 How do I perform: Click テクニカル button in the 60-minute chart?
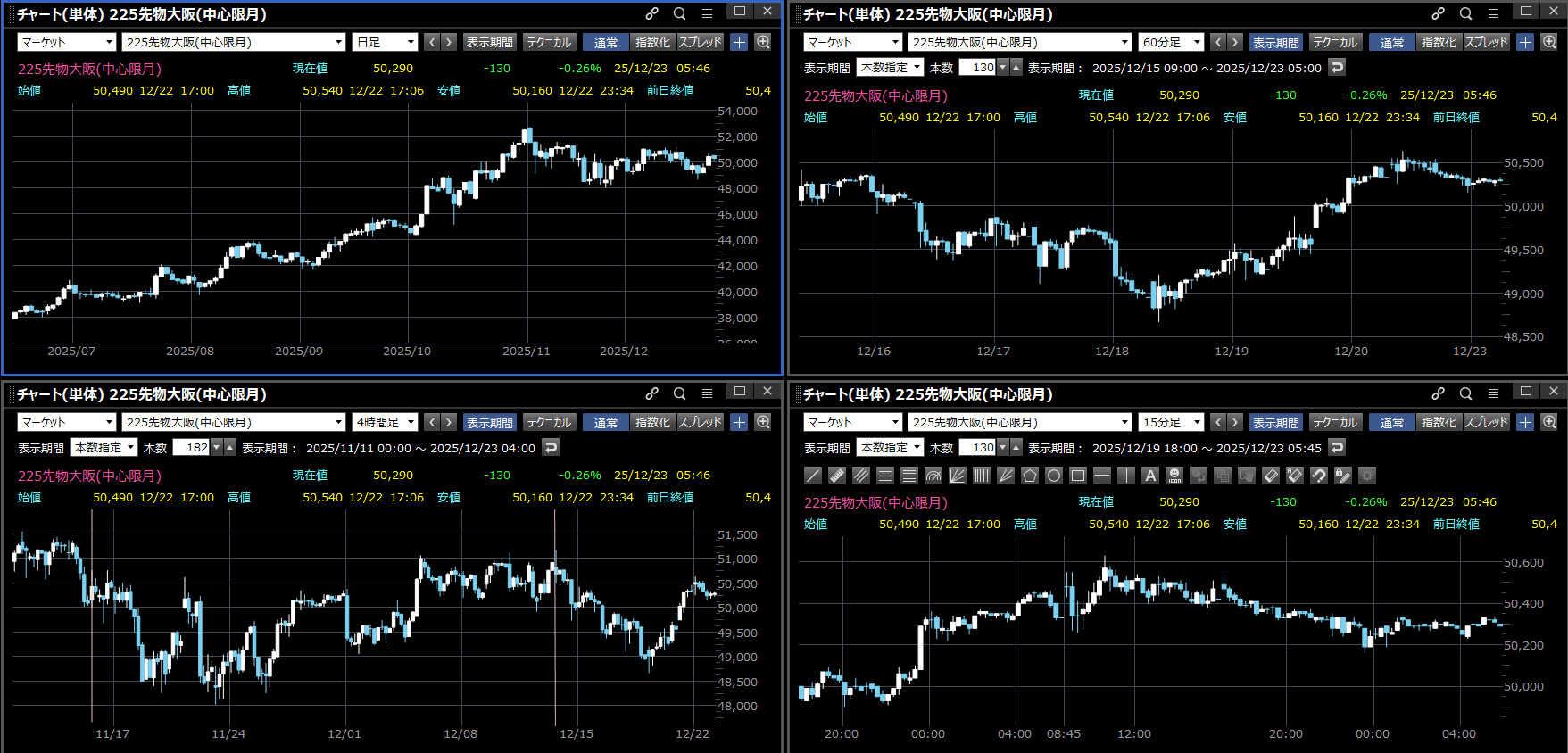click(1334, 42)
